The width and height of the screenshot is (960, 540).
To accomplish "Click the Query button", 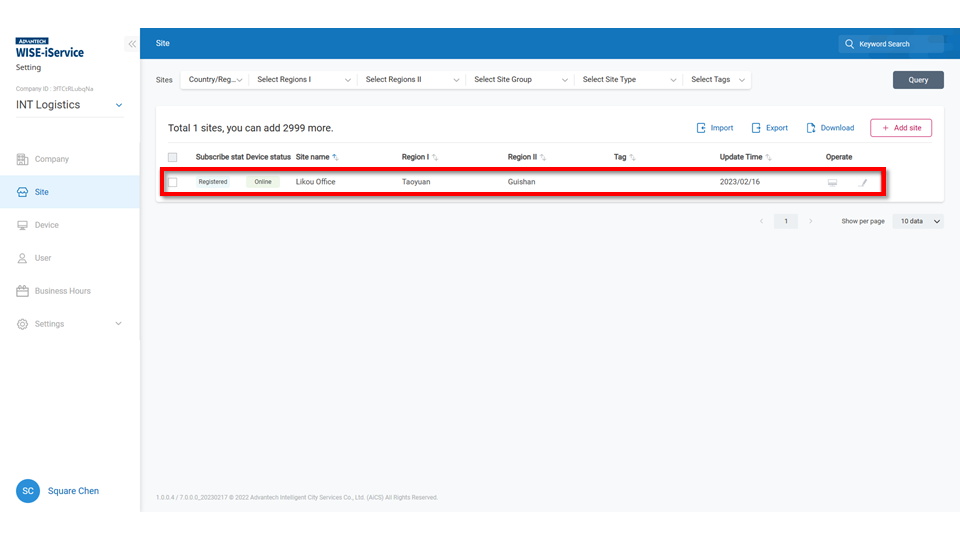I will coord(917,80).
